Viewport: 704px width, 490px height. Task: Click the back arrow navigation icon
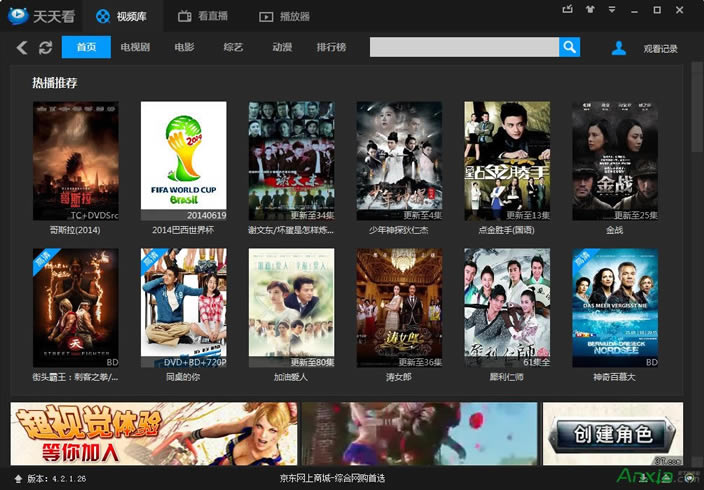22,48
